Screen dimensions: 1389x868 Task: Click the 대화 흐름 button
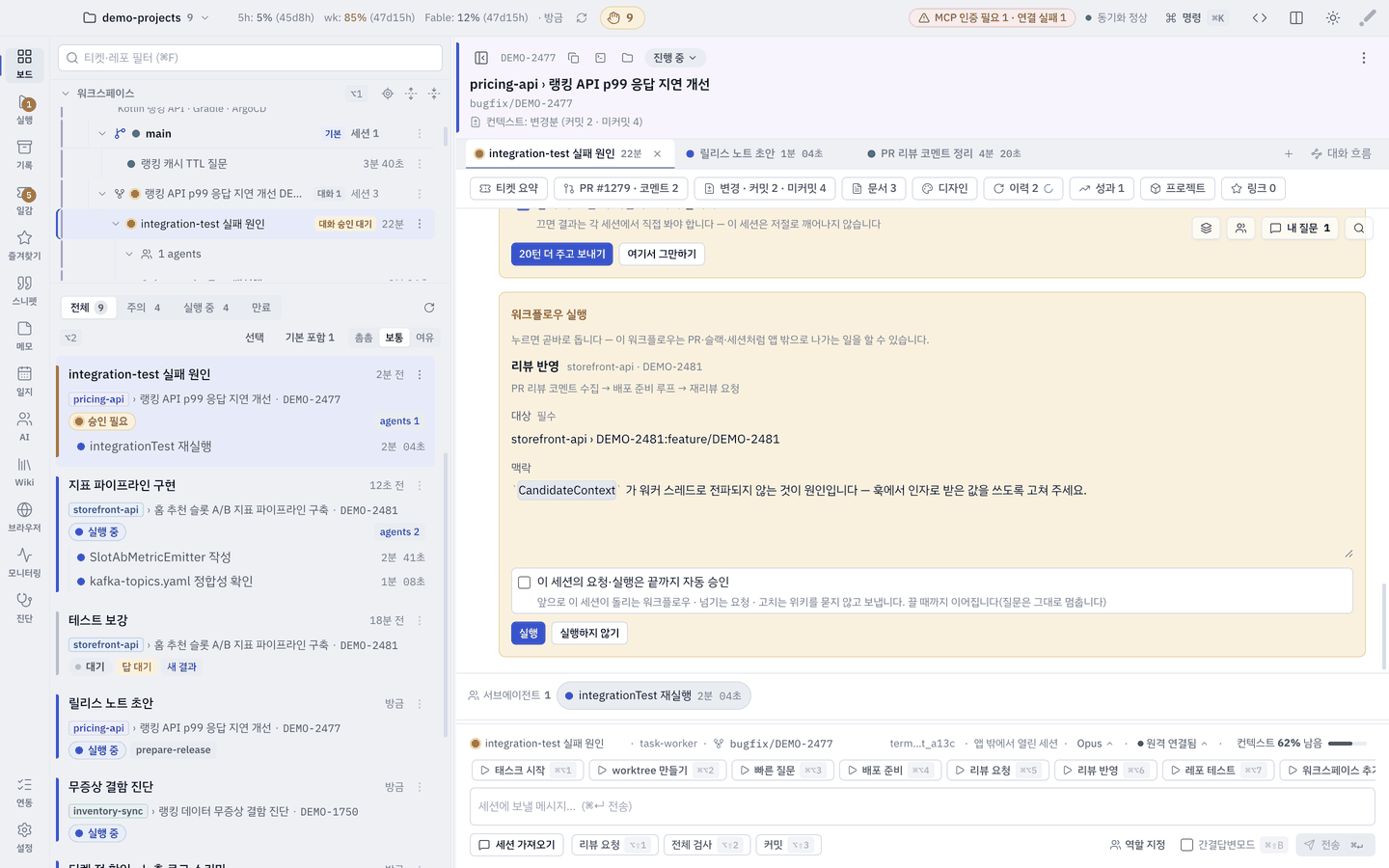[1341, 153]
